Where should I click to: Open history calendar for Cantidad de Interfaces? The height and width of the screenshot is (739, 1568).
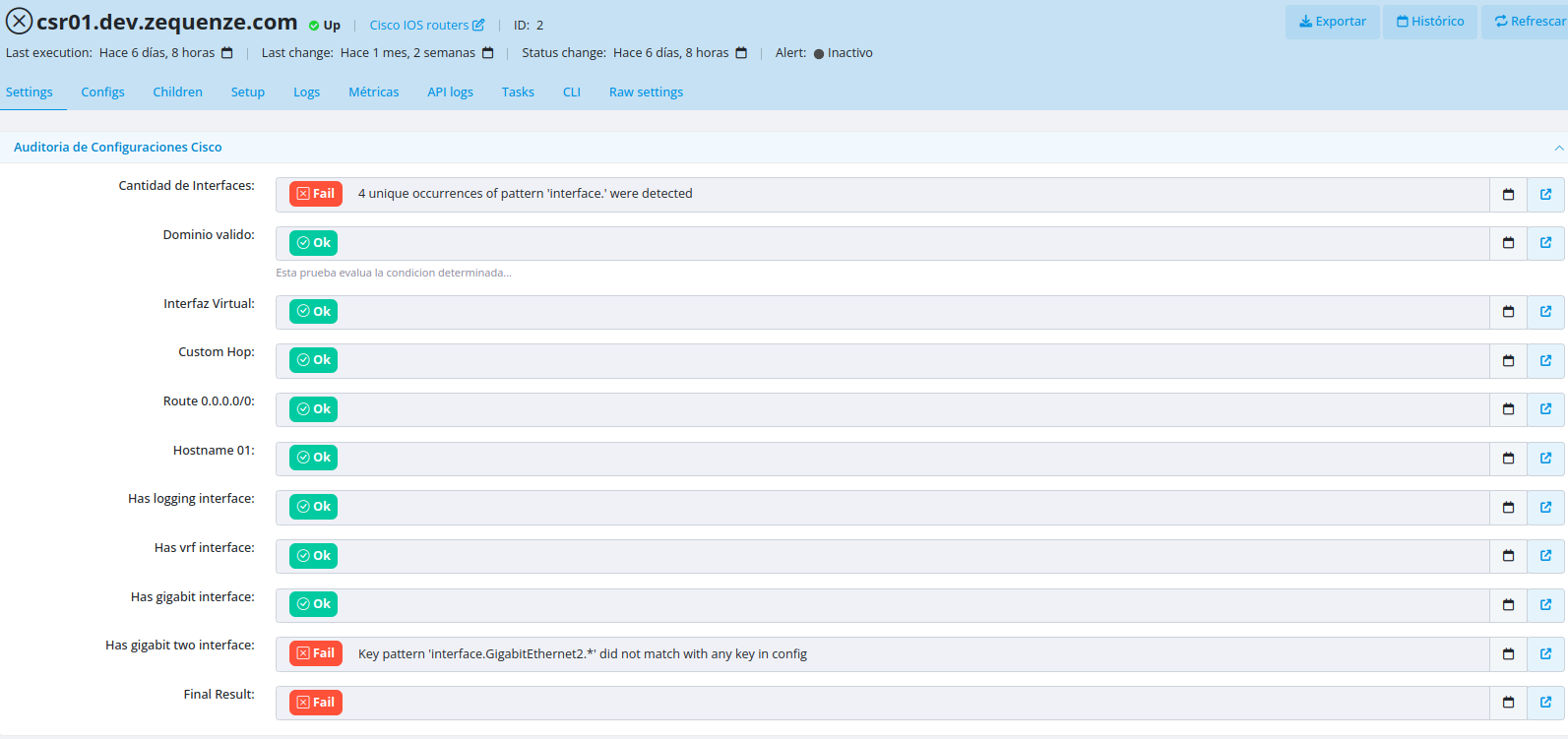[x=1508, y=195]
